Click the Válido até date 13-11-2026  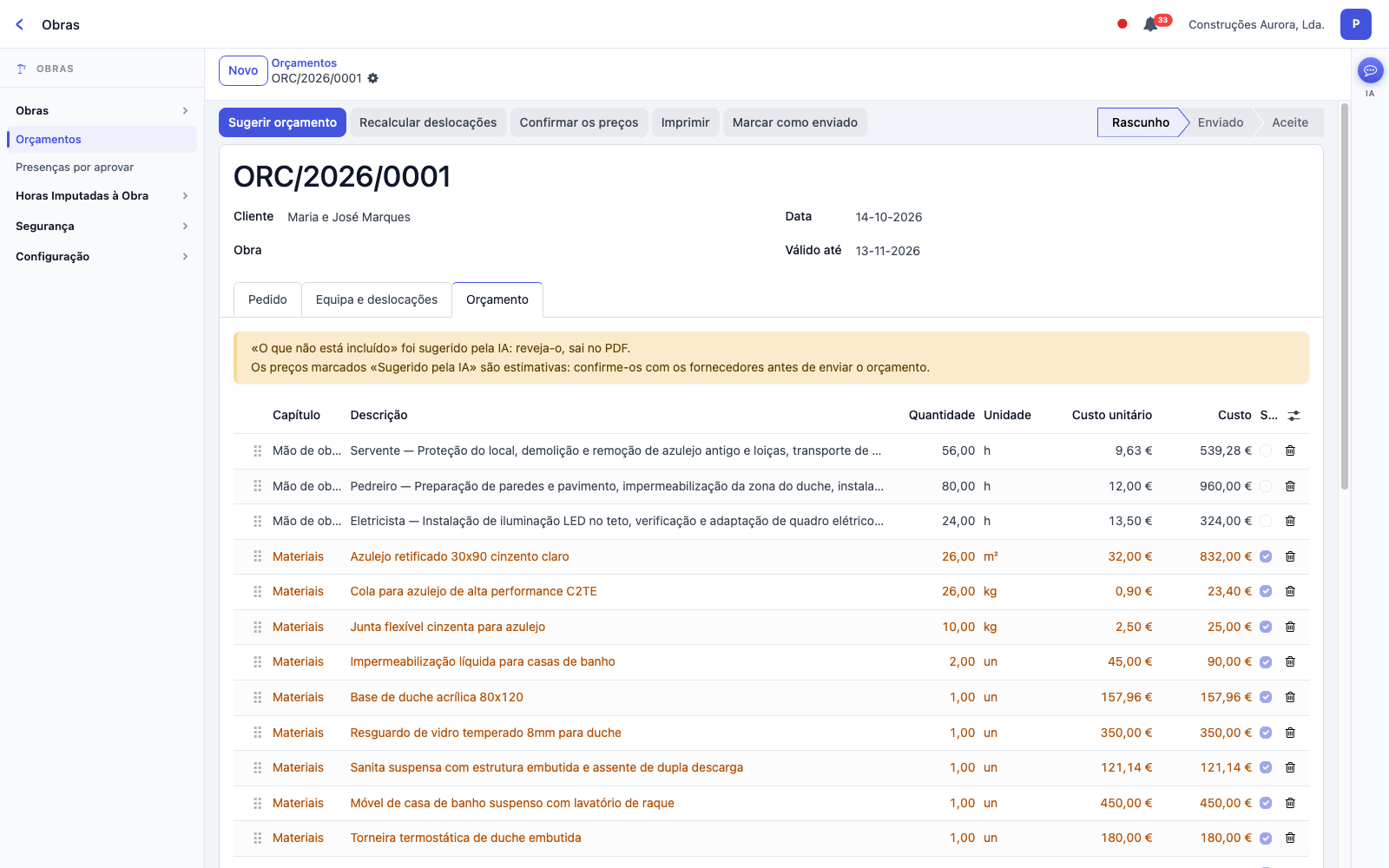[x=887, y=251]
